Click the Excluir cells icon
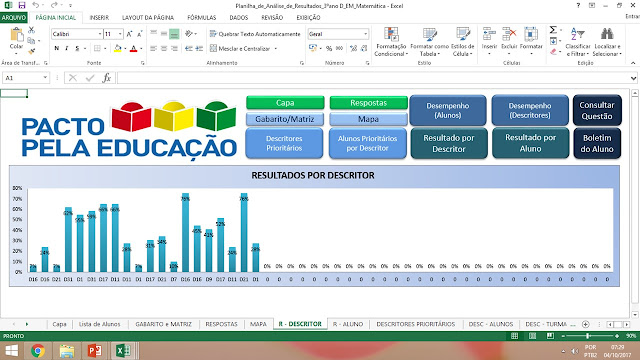 click(x=509, y=34)
